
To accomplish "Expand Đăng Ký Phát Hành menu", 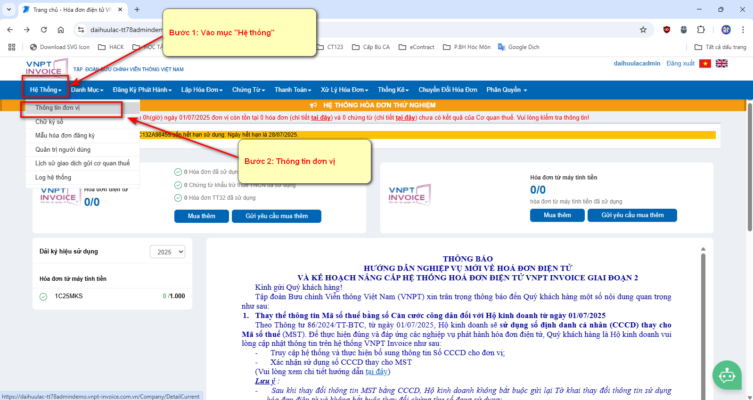I will pos(142,90).
